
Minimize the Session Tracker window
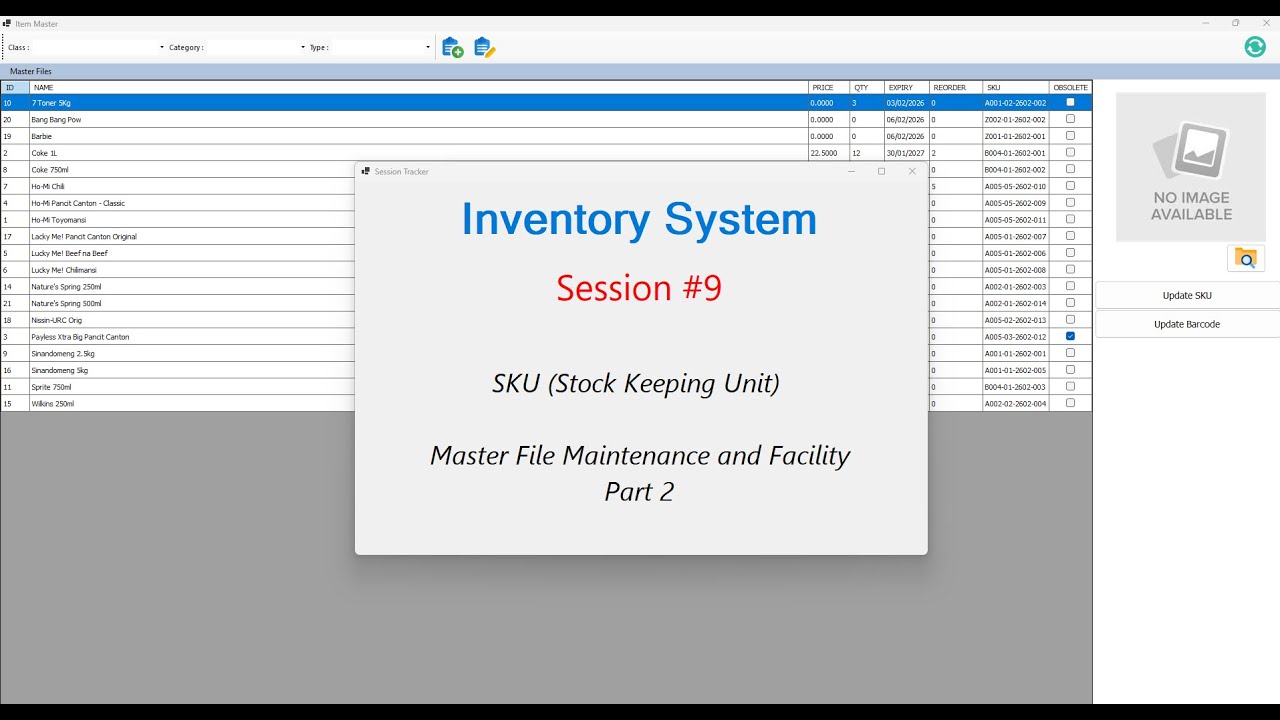851,171
